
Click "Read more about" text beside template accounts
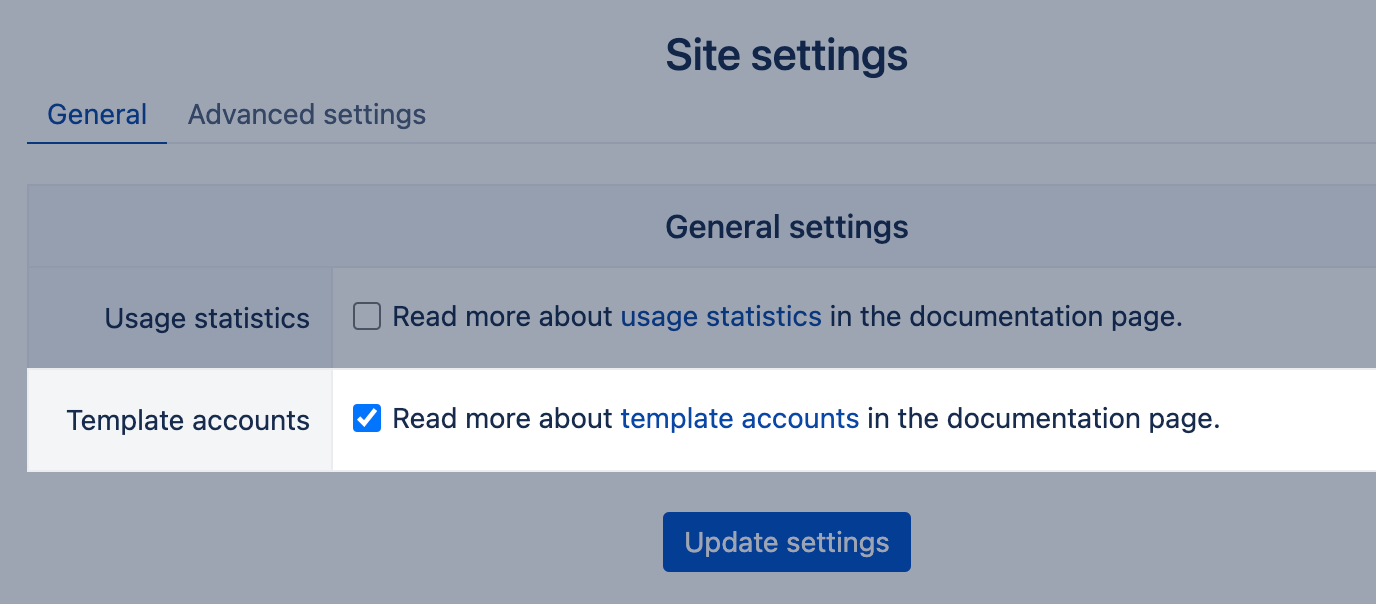tap(502, 419)
